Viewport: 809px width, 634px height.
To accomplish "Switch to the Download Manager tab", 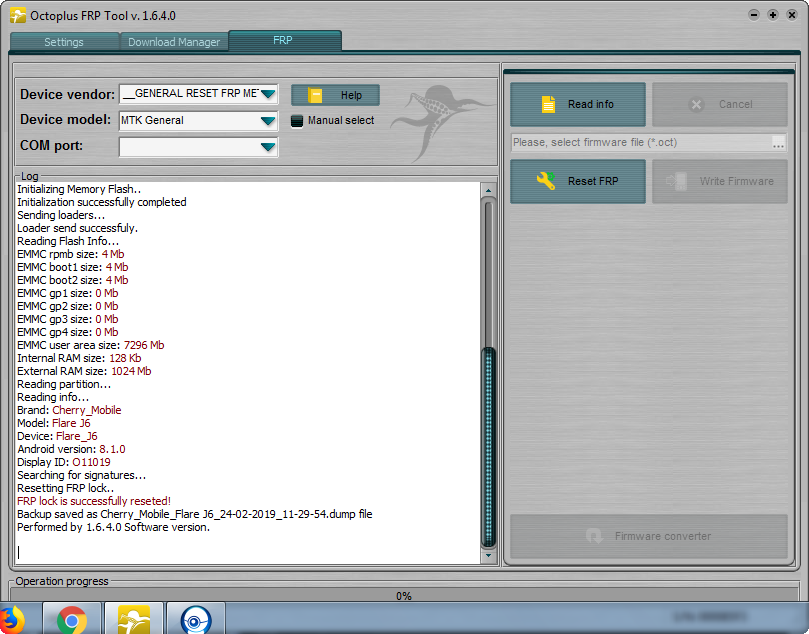I will click(x=174, y=42).
